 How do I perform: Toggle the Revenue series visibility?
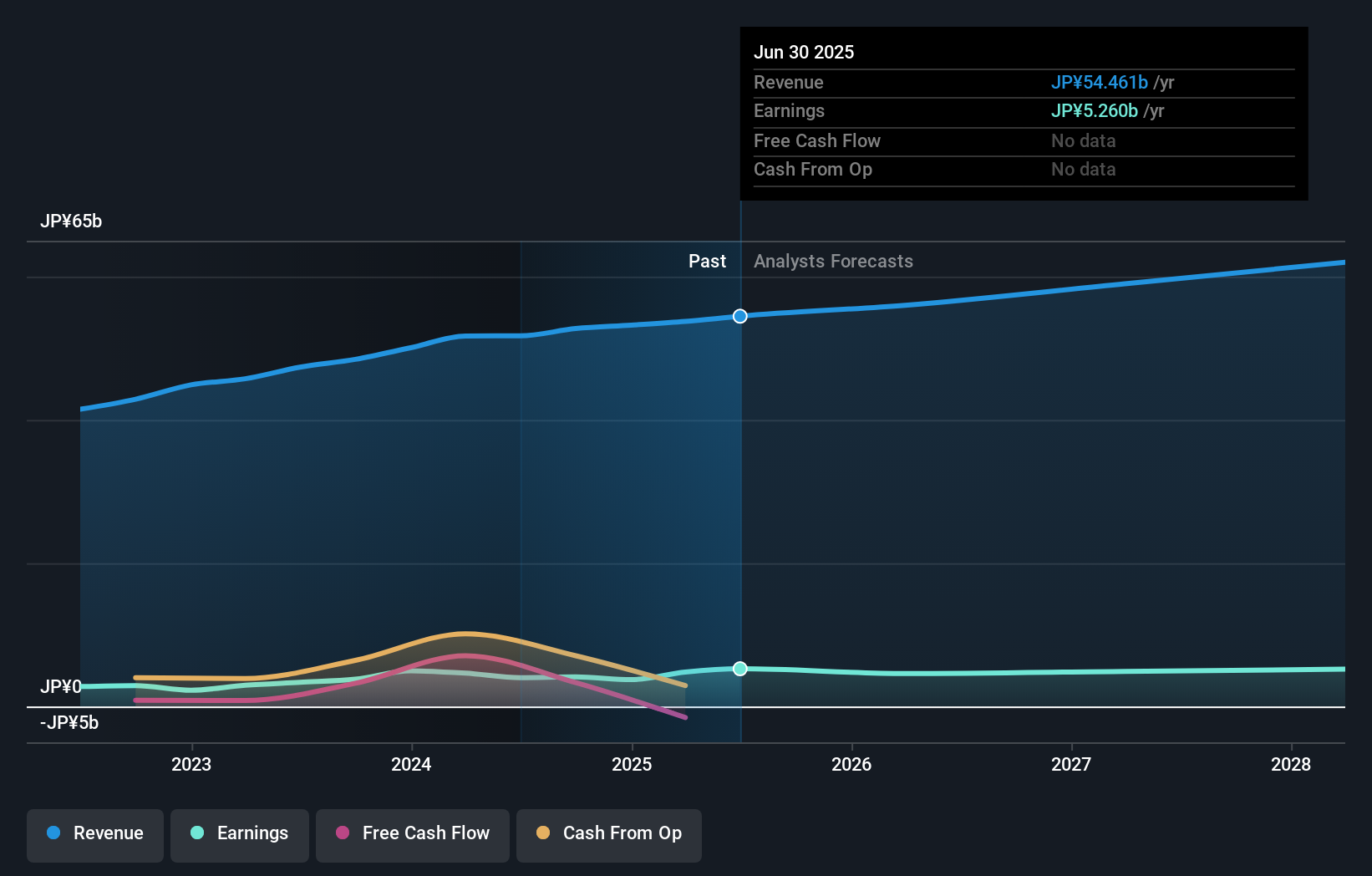click(94, 833)
